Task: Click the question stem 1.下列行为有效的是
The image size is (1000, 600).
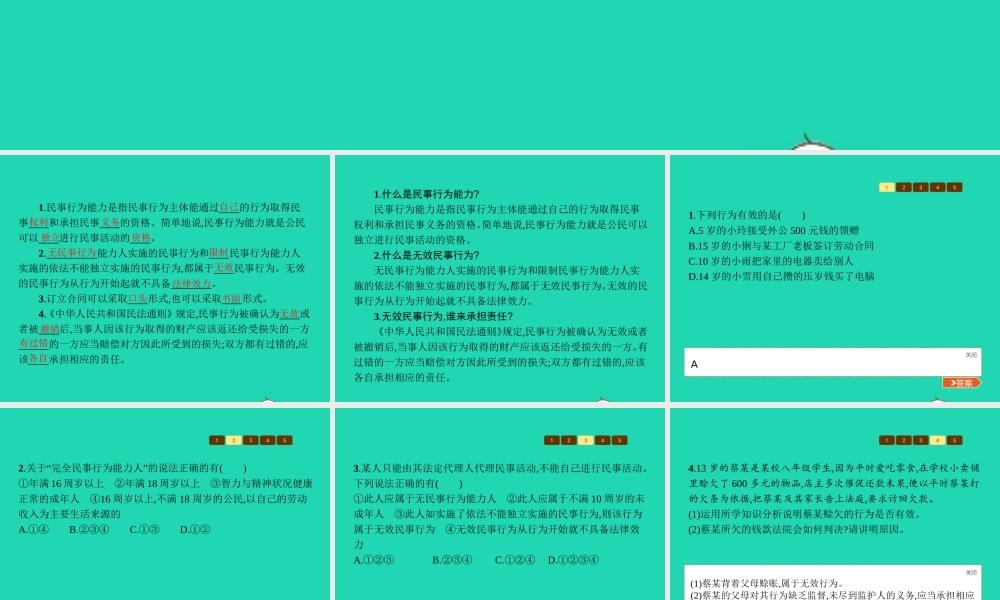Action: (747, 216)
